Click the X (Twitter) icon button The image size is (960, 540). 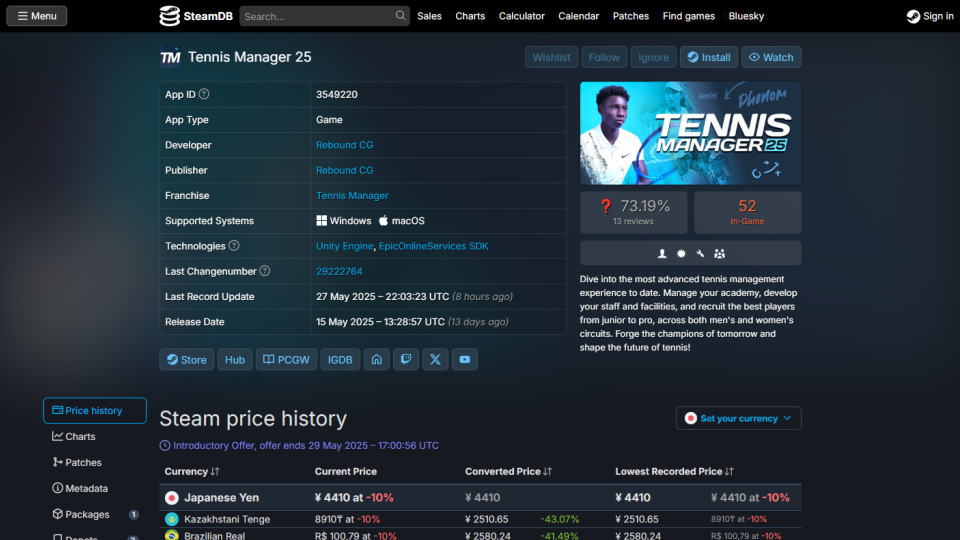click(435, 359)
